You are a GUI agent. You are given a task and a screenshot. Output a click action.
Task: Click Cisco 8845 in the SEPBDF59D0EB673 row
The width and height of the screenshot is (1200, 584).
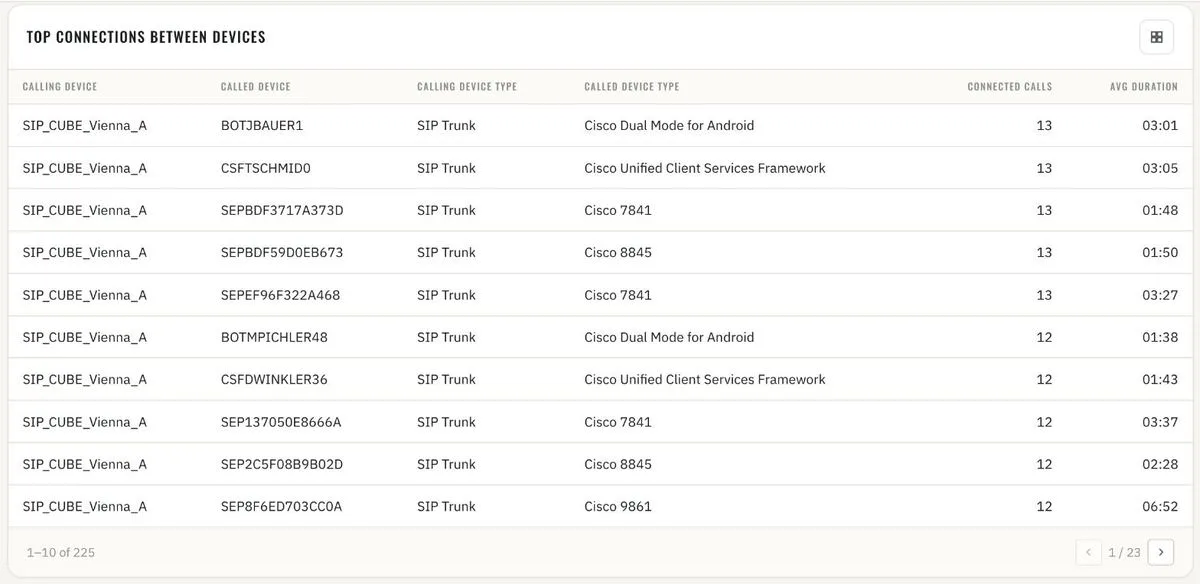point(618,252)
